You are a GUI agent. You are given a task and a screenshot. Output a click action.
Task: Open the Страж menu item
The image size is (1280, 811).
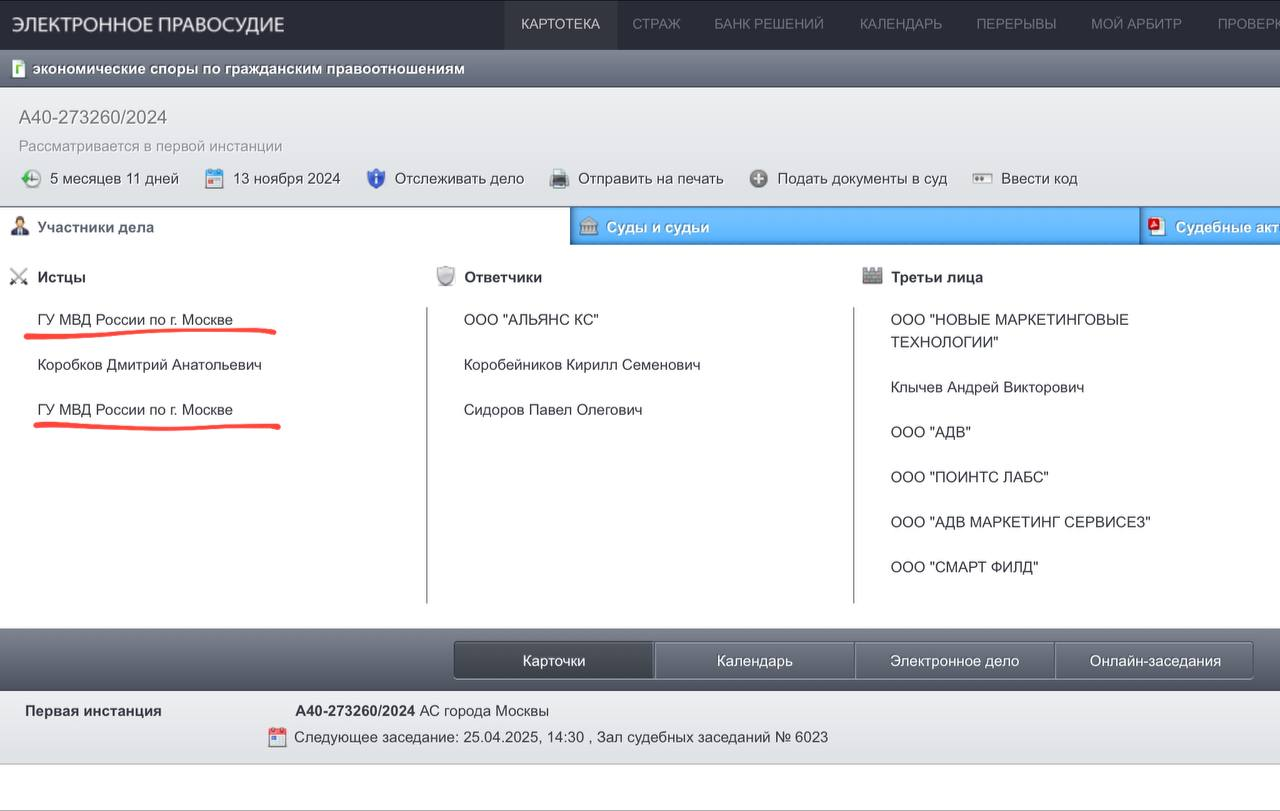coord(656,24)
